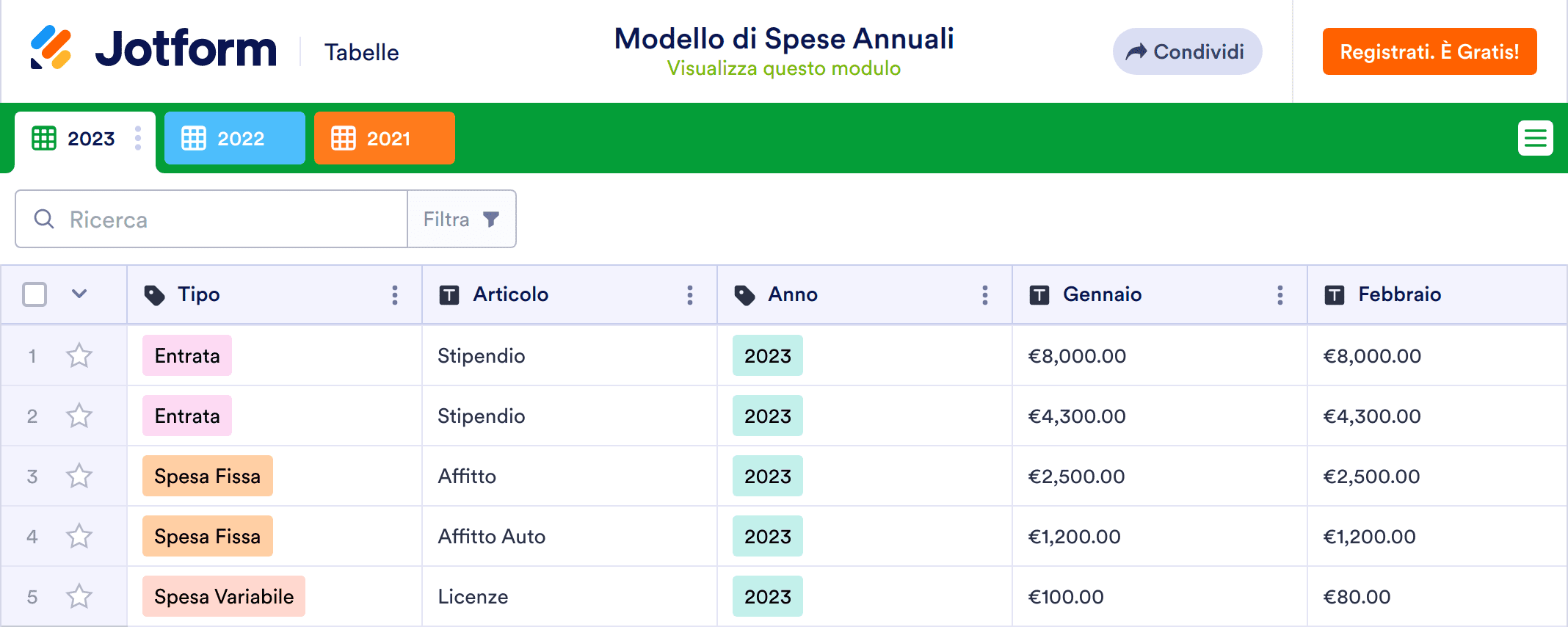This screenshot has height=627, width=1568.
Task: Click the Jotform logo icon
Action: 51,48
